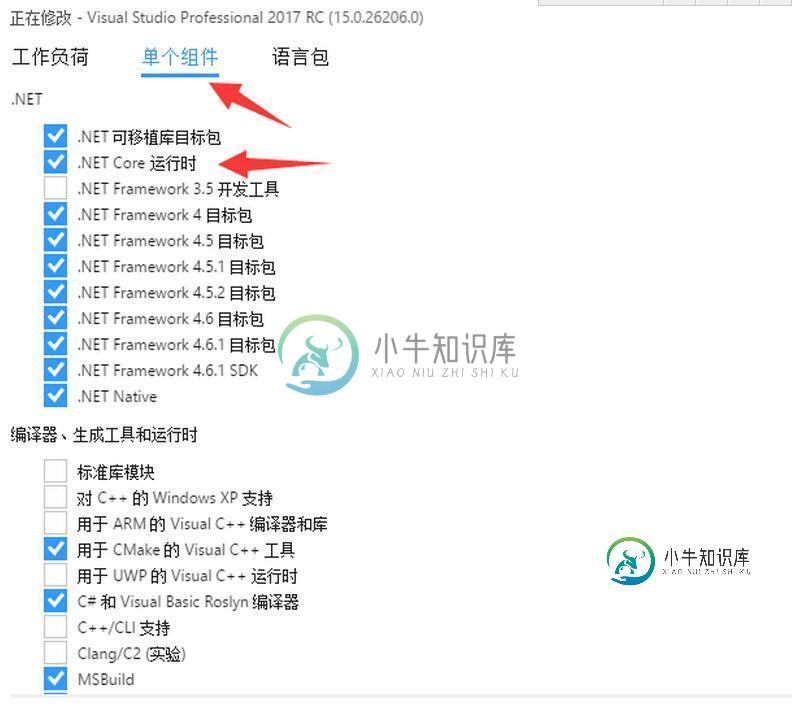The image size is (801, 709).
Task: Uncheck .NET Framework 4.6 目标包
Action: coord(55,319)
